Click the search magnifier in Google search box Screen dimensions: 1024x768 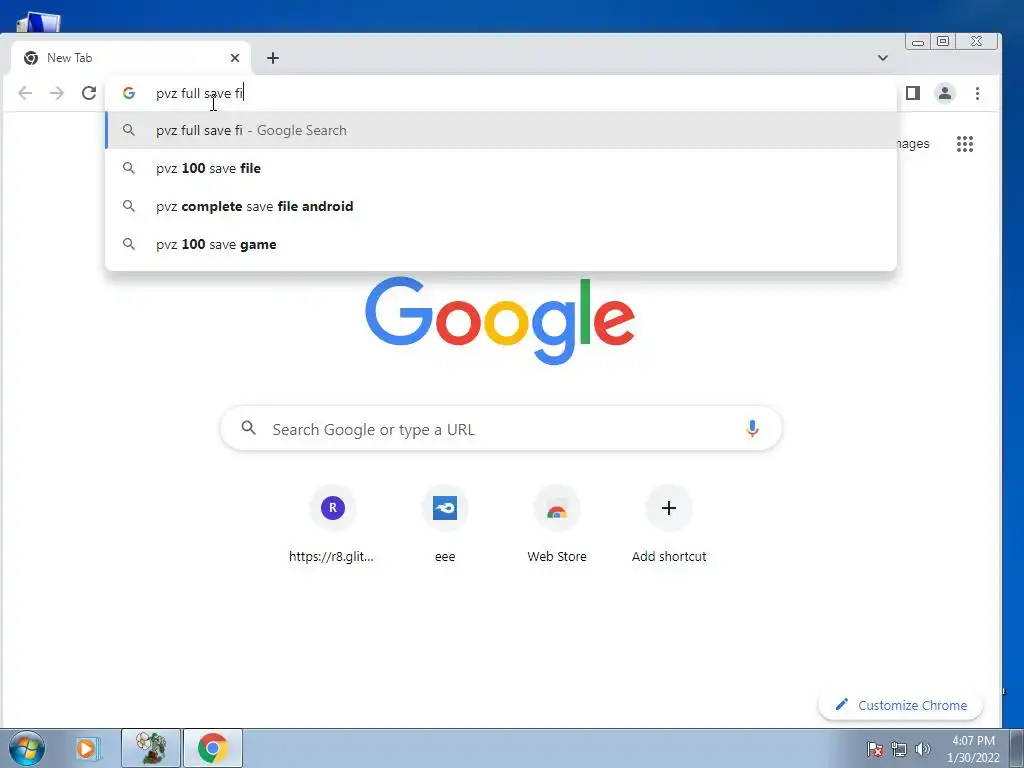pyautogui.click(x=248, y=428)
